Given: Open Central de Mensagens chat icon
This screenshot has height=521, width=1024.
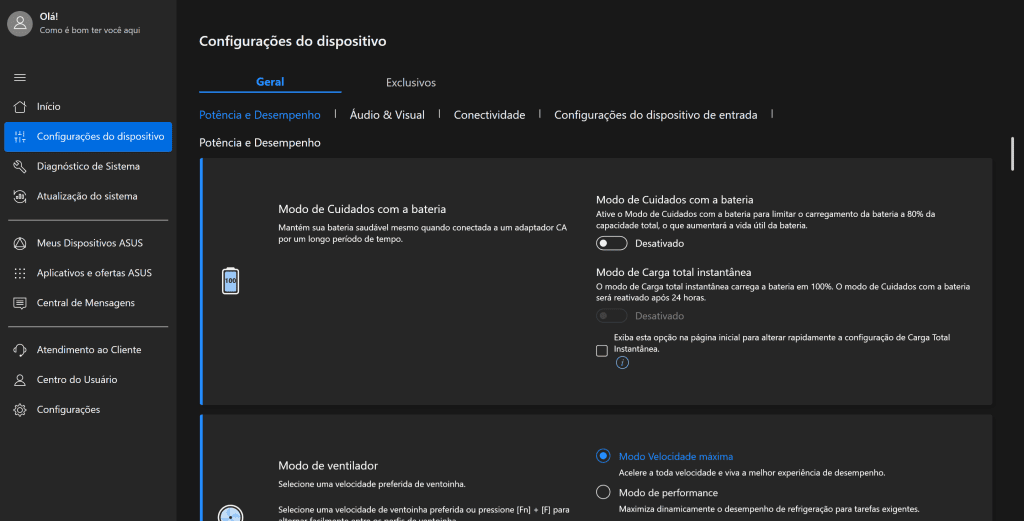Looking at the screenshot, I should point(20,303).
